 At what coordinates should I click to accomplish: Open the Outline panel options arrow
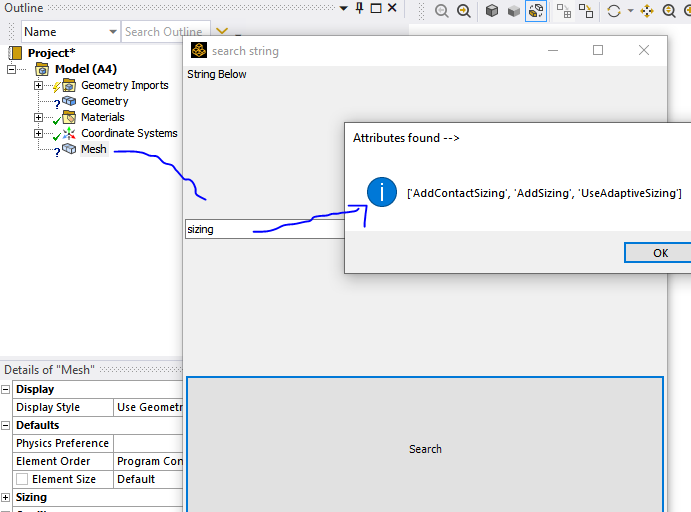pos(344,8)
